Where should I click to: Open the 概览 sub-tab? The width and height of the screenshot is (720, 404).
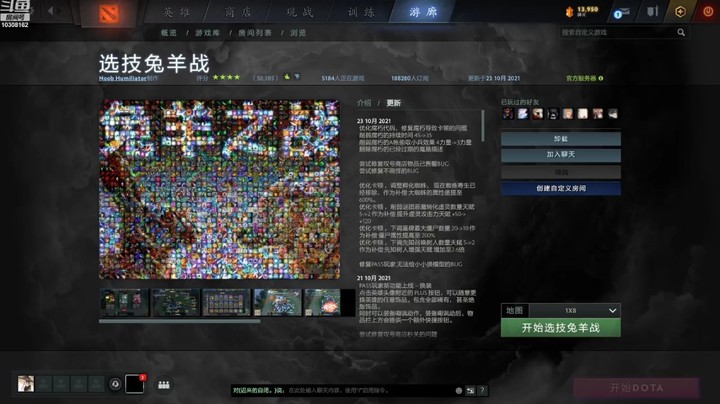point(169,33)
